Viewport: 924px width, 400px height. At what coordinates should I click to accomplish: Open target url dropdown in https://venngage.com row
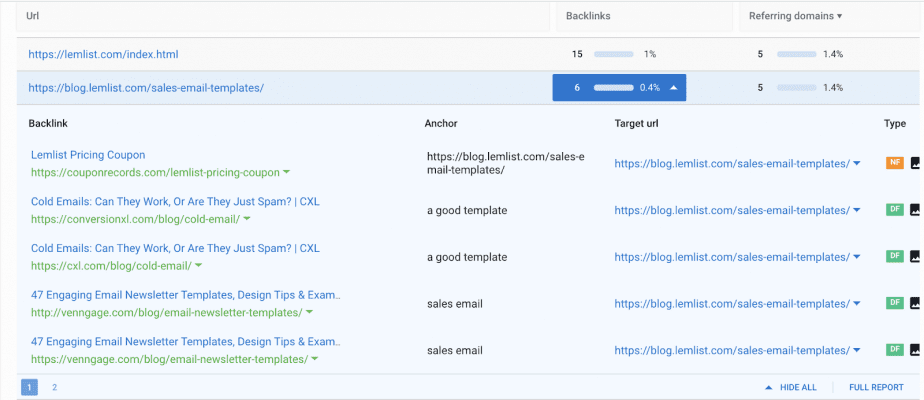pos(857,351)
